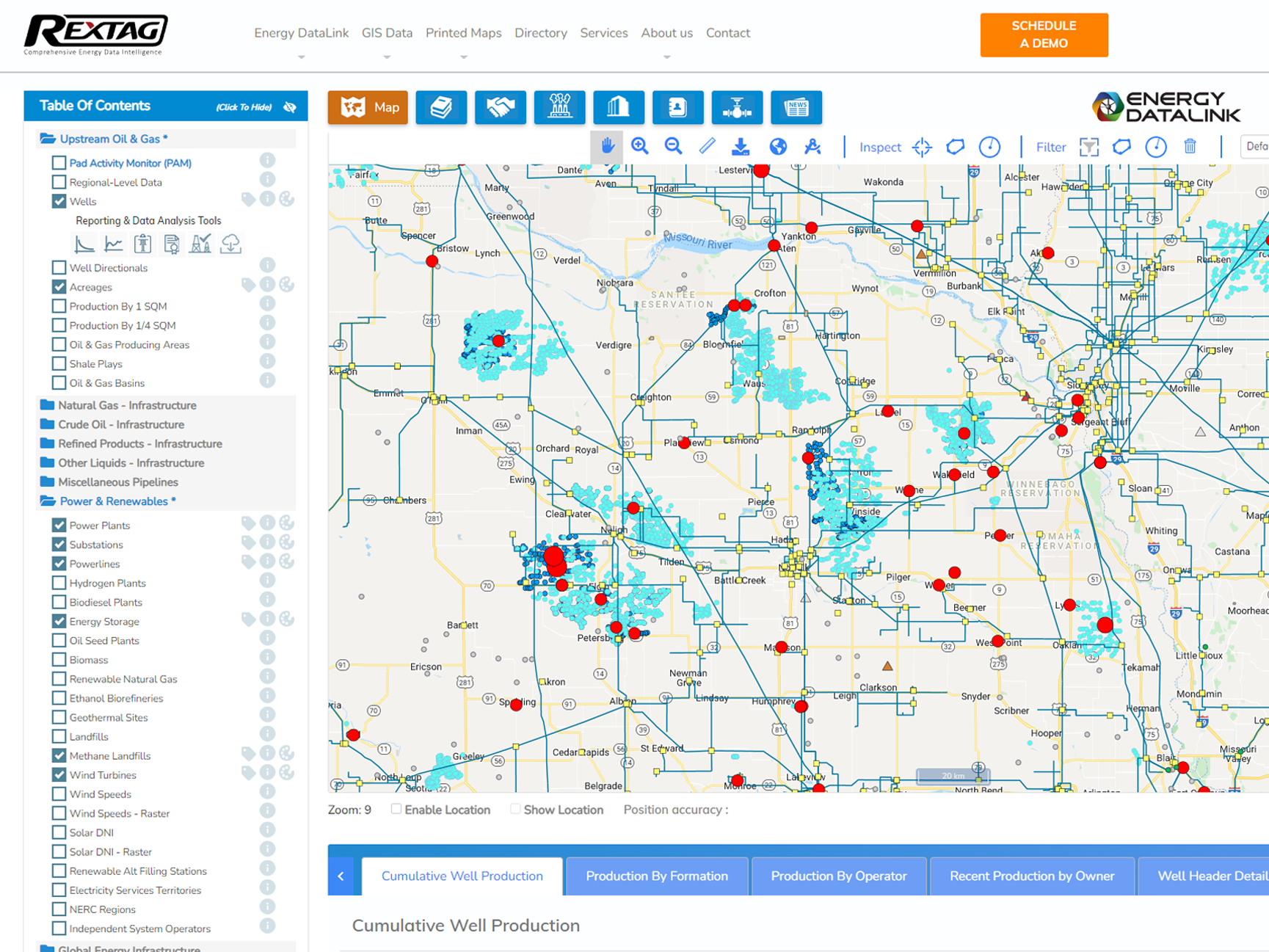Open Recent Production by Owner tab
This screenshot has height=952, width=1269.
[x=1032, y=876]
